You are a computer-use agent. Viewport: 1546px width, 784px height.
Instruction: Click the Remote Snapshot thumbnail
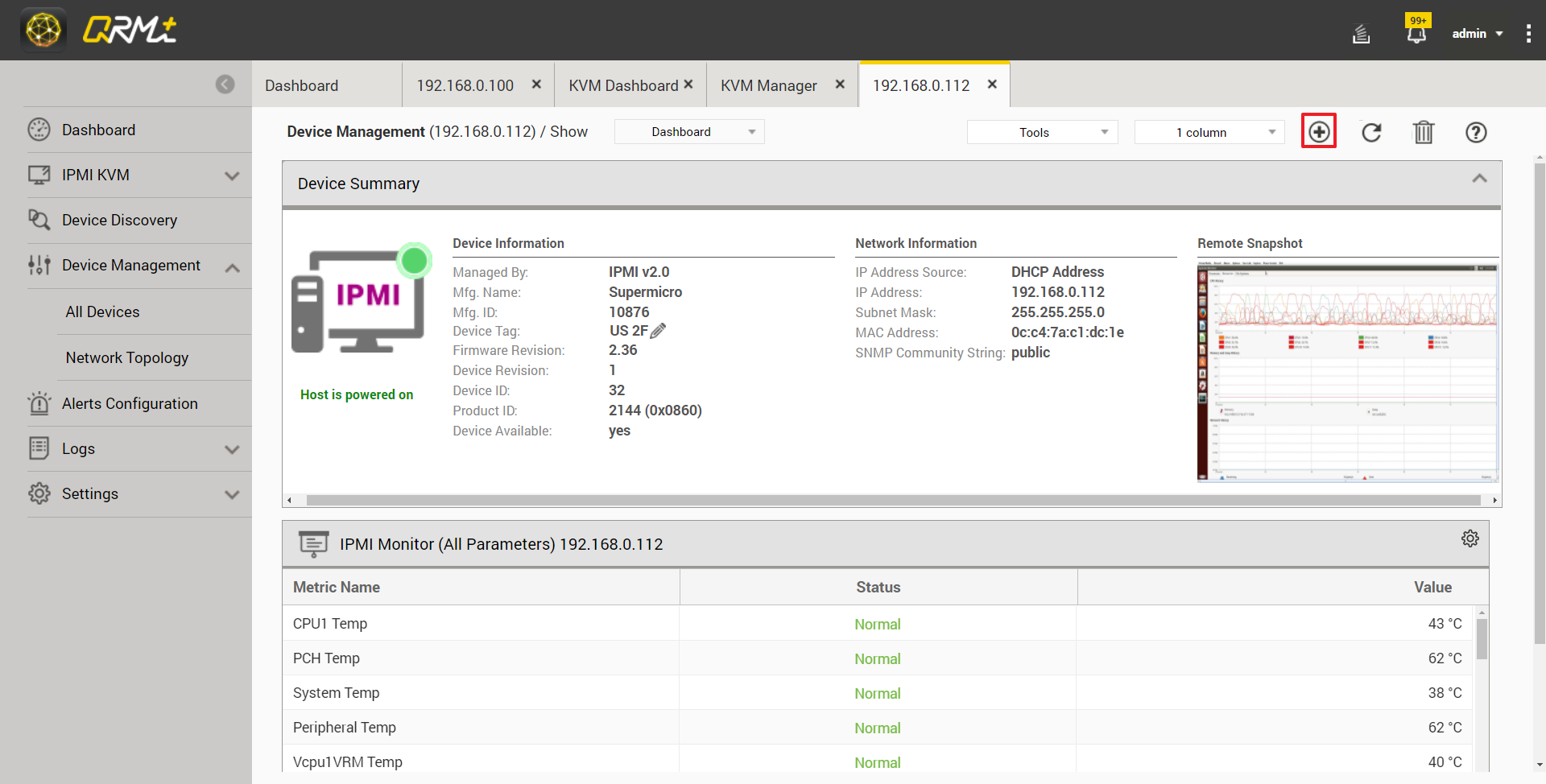click(x=1347, y=372)
